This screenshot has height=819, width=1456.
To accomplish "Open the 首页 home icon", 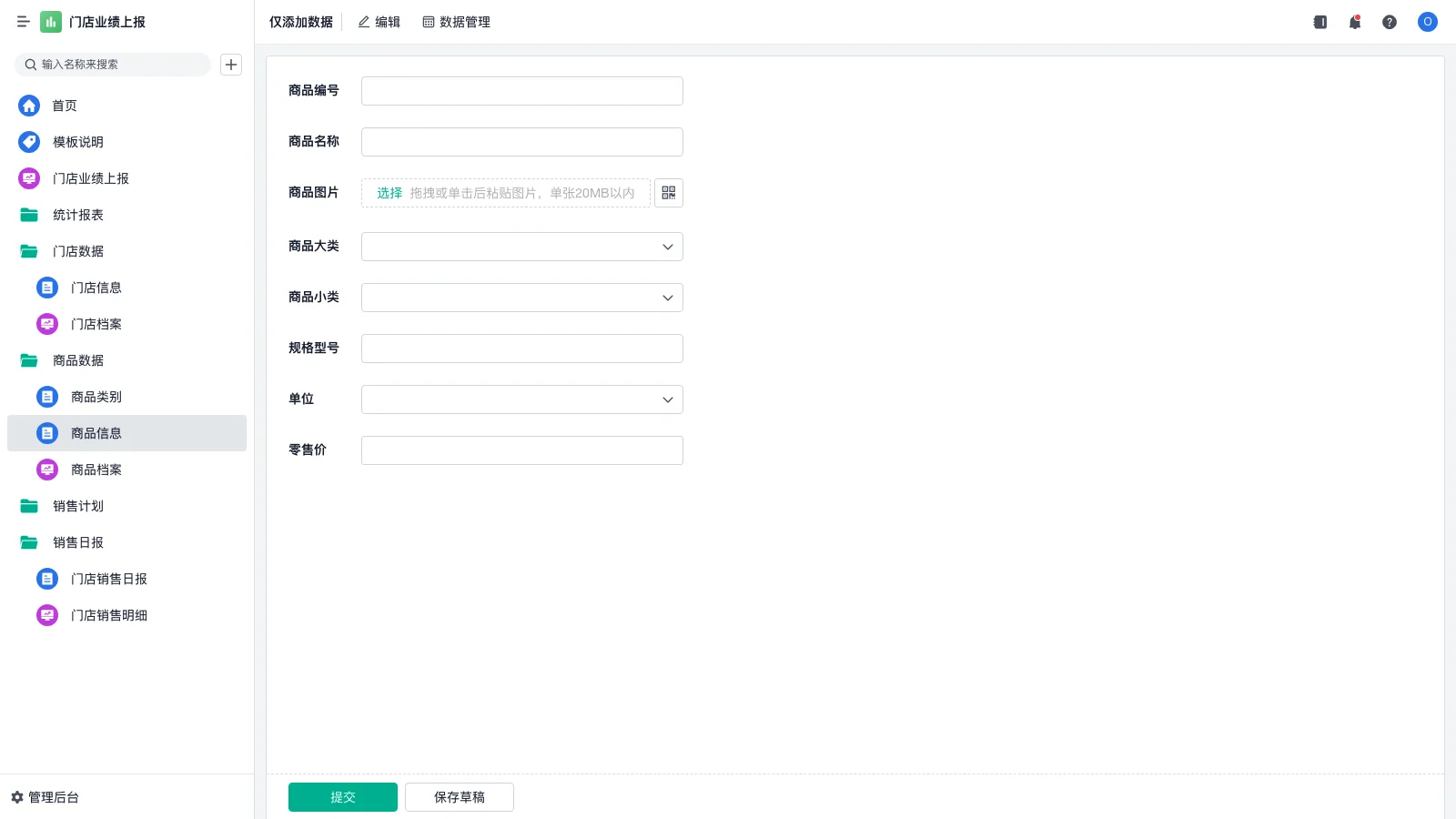I will coord(29,106).
